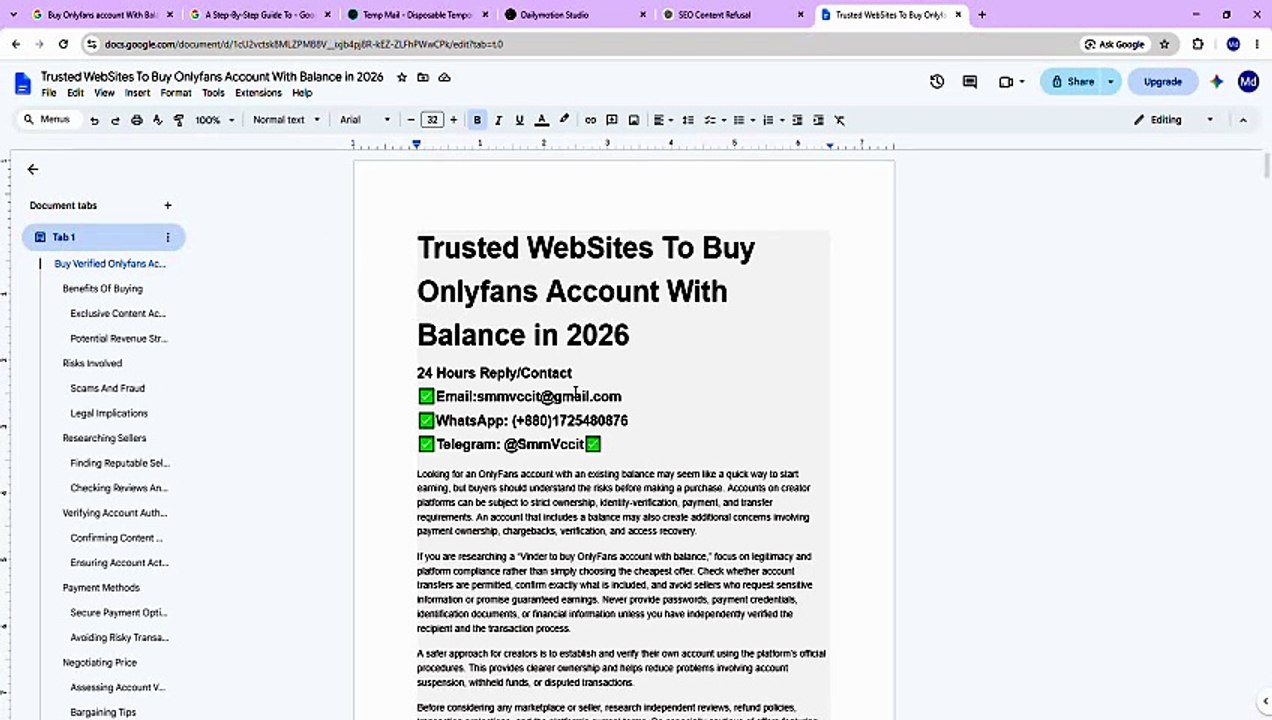The height and width of the screenshot is (720, 1272).
Task: Close the outline with the back arrow
Action: coord(33,169)
